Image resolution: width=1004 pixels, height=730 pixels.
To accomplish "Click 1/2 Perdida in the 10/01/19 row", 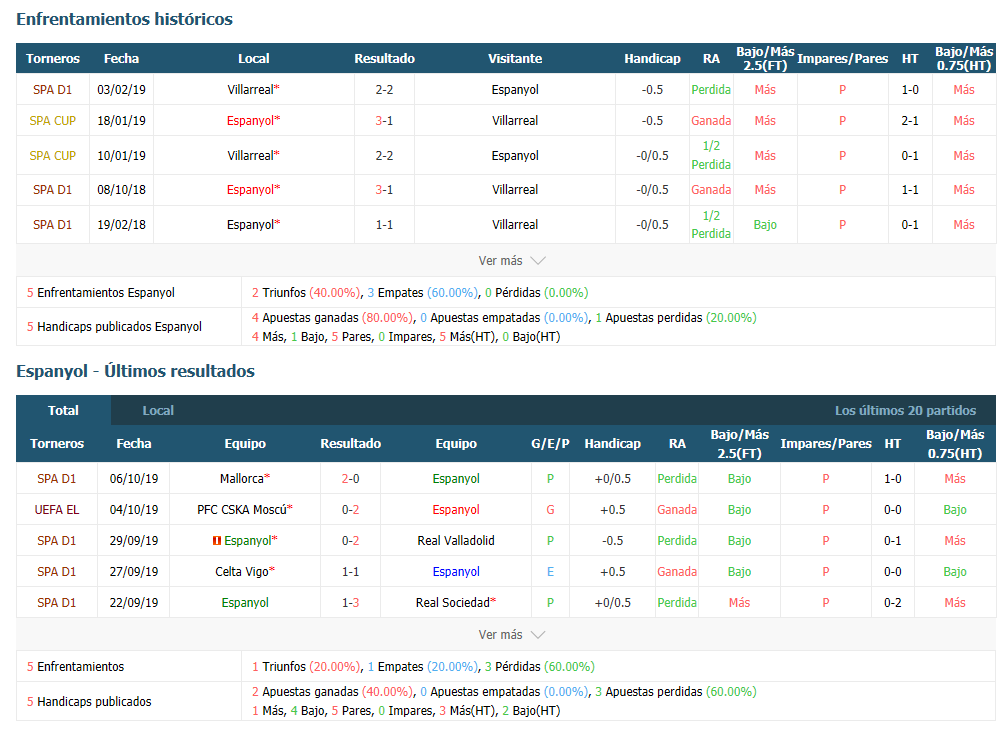I will pyautogui.click(x=711, y=155).
